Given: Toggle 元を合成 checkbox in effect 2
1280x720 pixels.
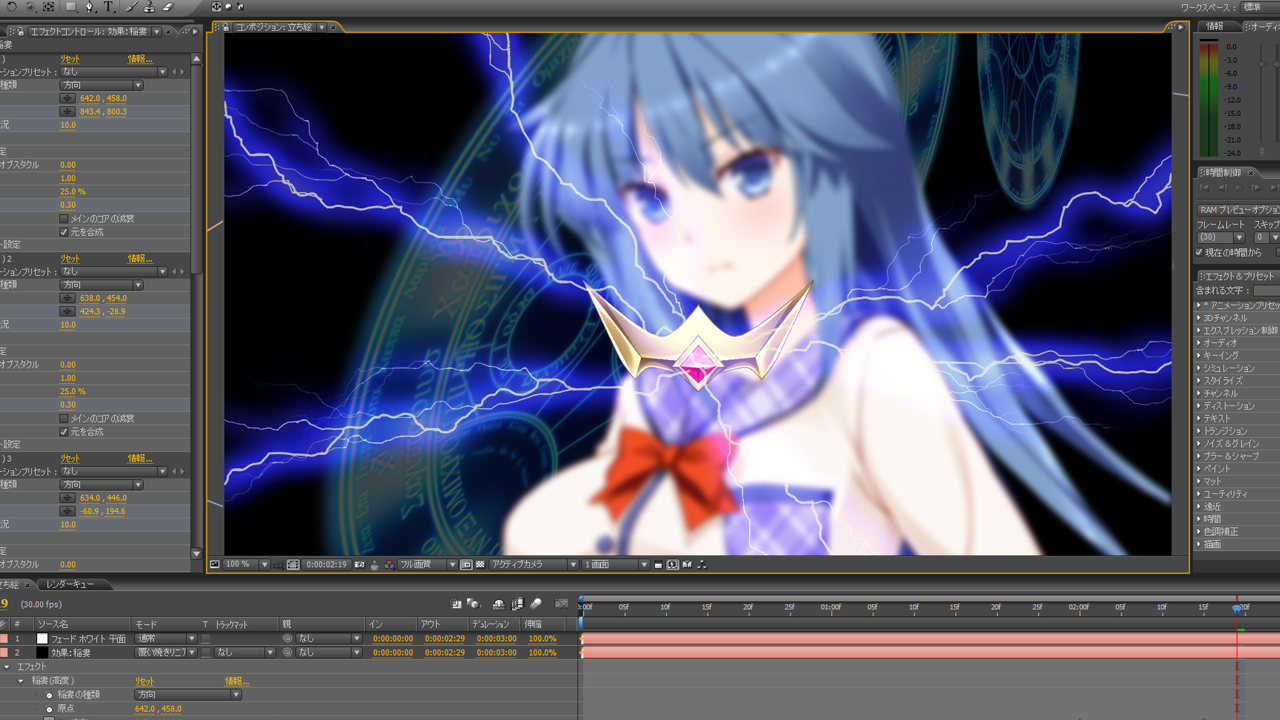Looking at the screenshot, I should coord(64,431).
